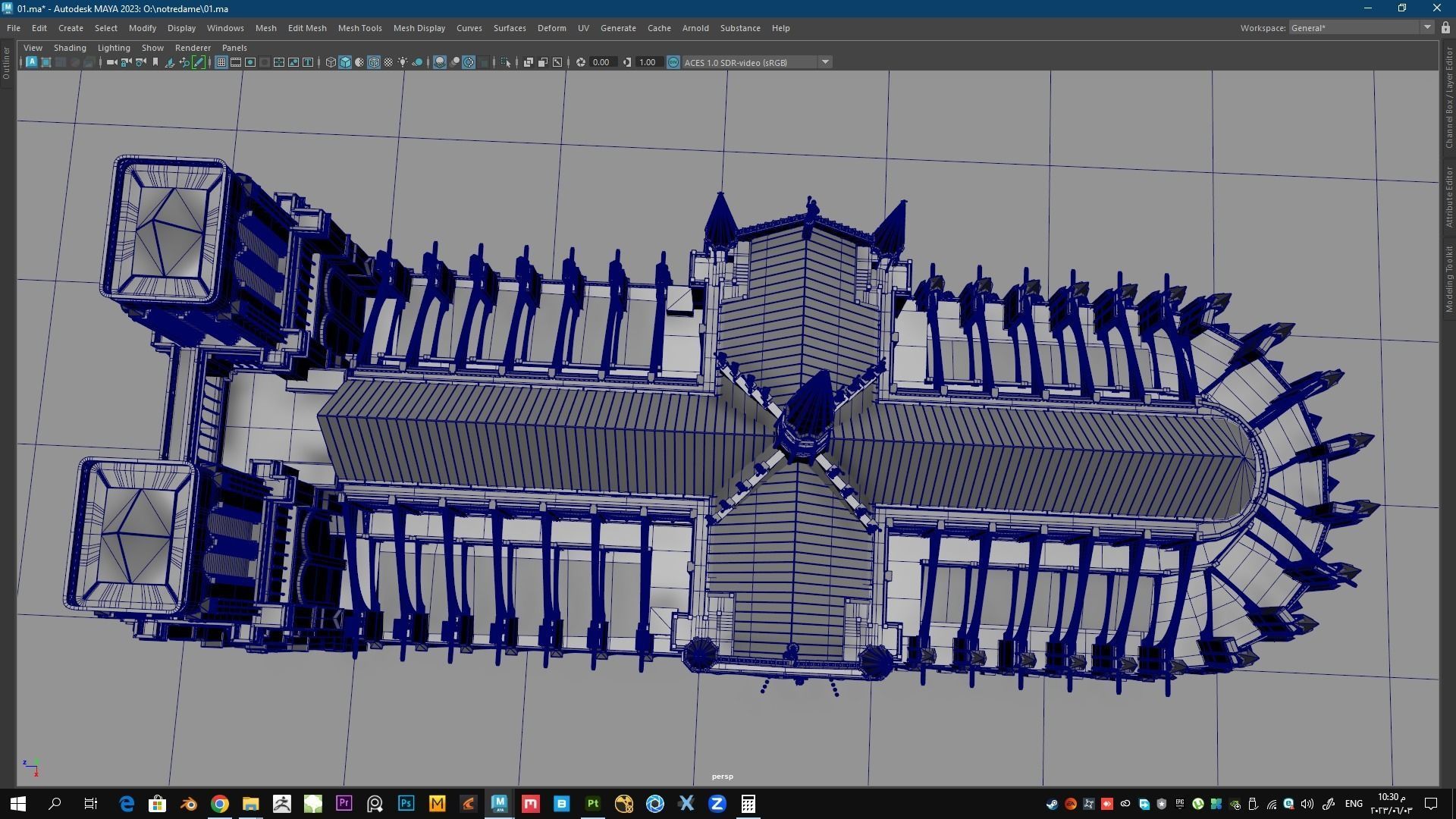The height and width of the screenshot is (819, 1456).
Task: Open the Workspace General dropdown
Action: (1361, 28)
